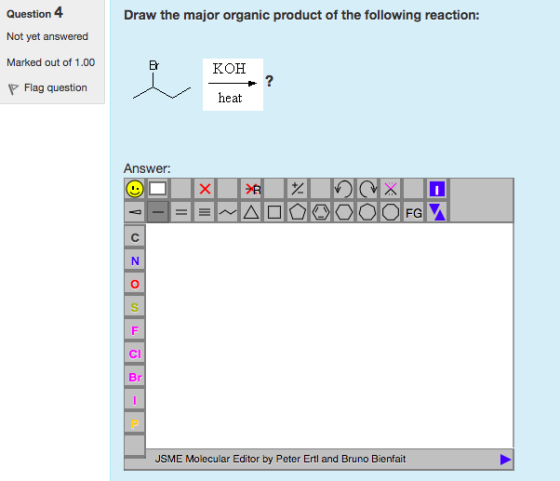
Task: Click the redo arrow icon
Action: click(368, 189)
